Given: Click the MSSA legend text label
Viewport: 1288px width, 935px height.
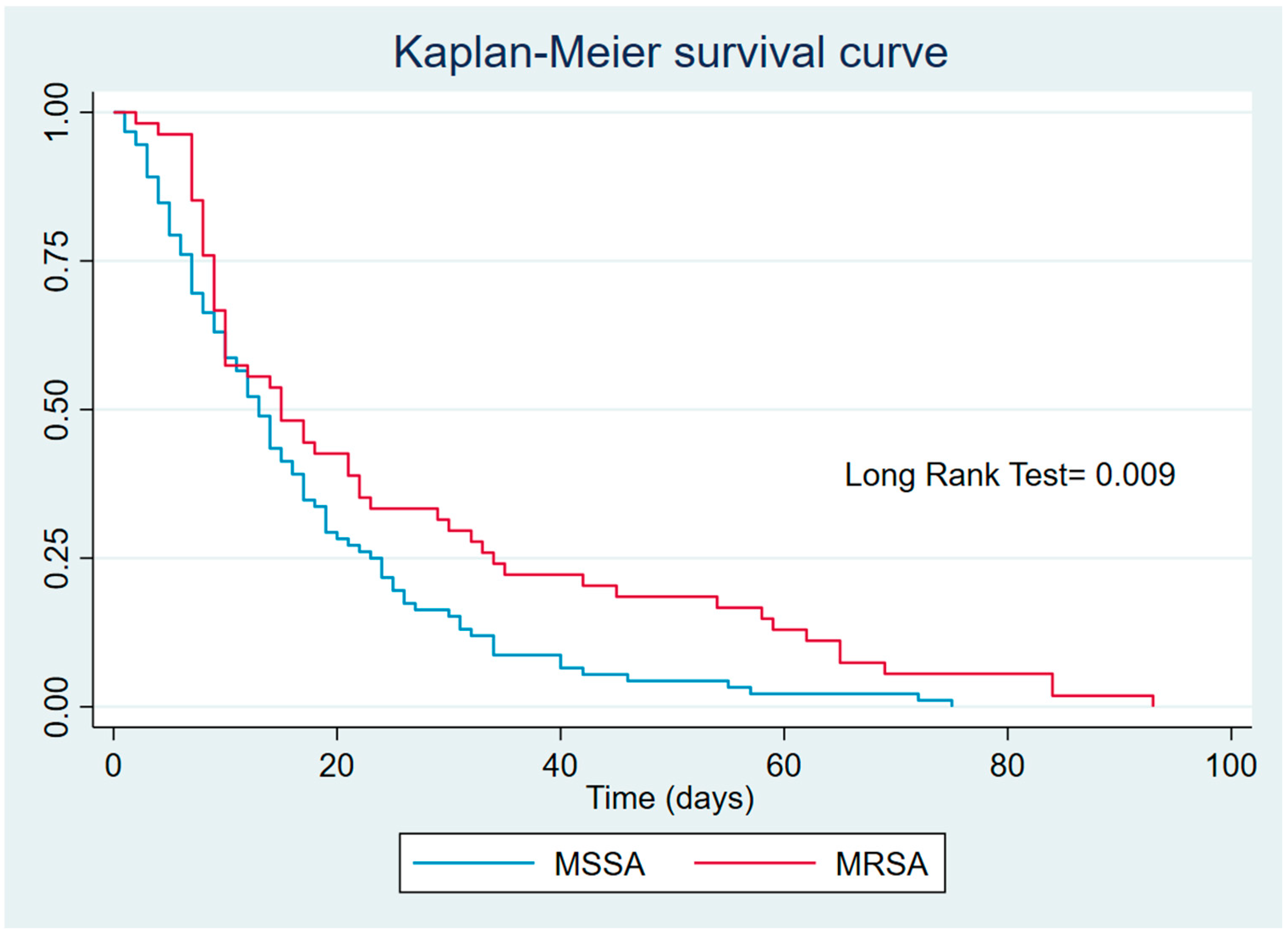Looking at the screenshot, I should 600,864.
